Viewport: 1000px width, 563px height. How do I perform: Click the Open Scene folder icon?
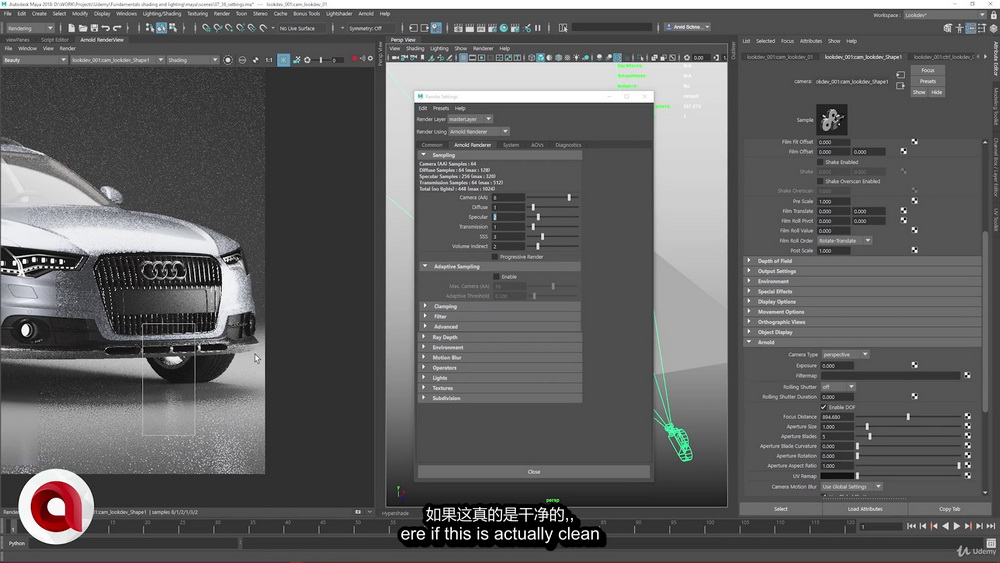coord(83,28)
